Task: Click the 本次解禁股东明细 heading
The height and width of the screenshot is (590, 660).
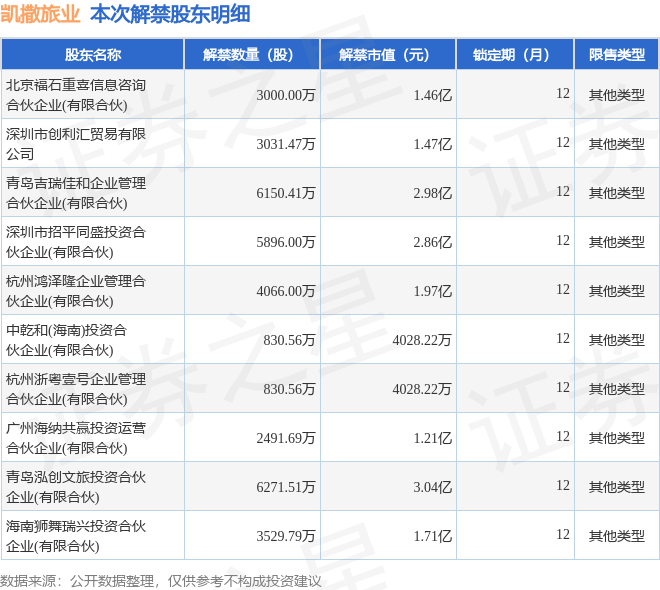Action: [170, 14]
